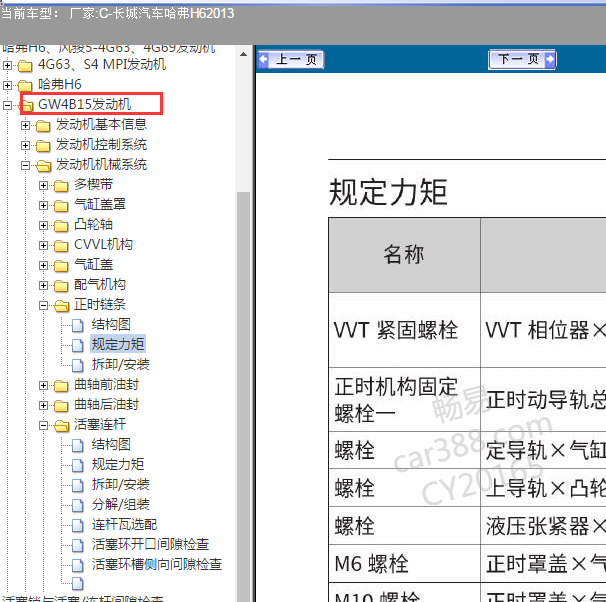Click the 活塞连杆 open folder icon
The width and height of the screenshot is (606, 602).
[x=61, y=426]
